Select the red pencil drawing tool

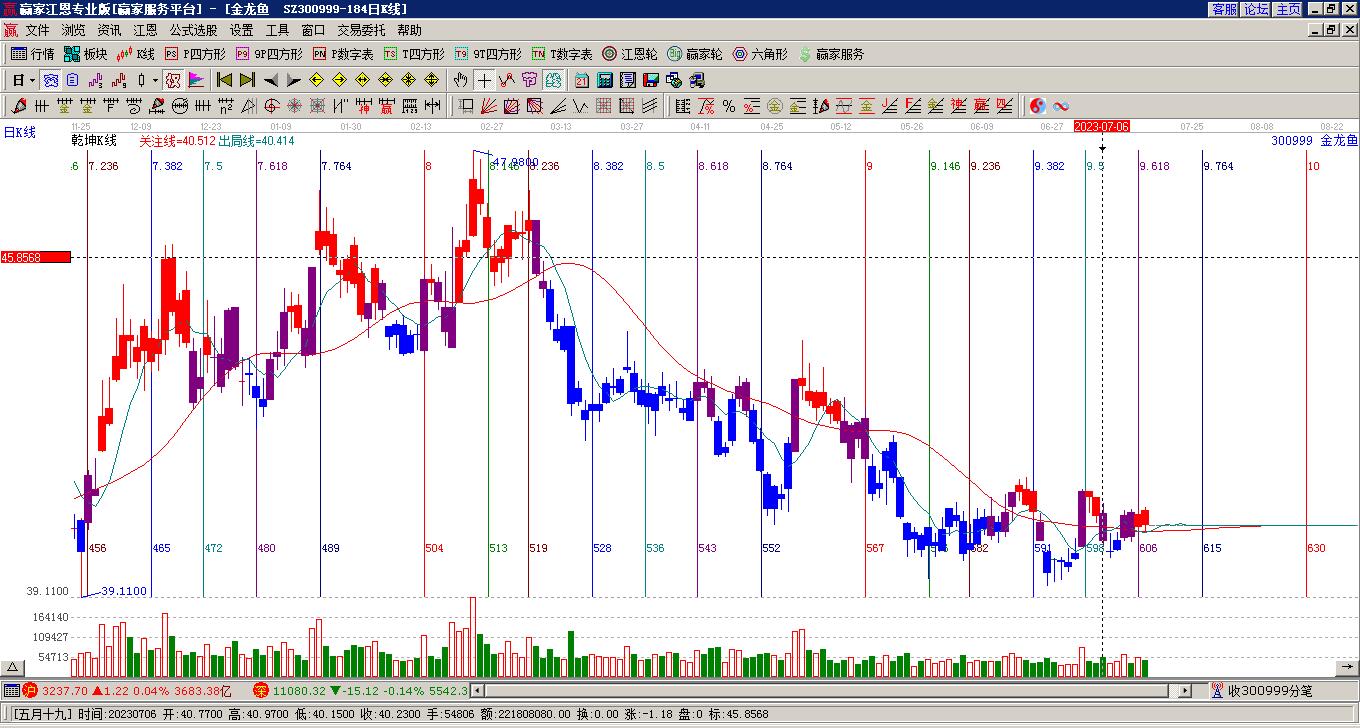(x=20, y=106)
